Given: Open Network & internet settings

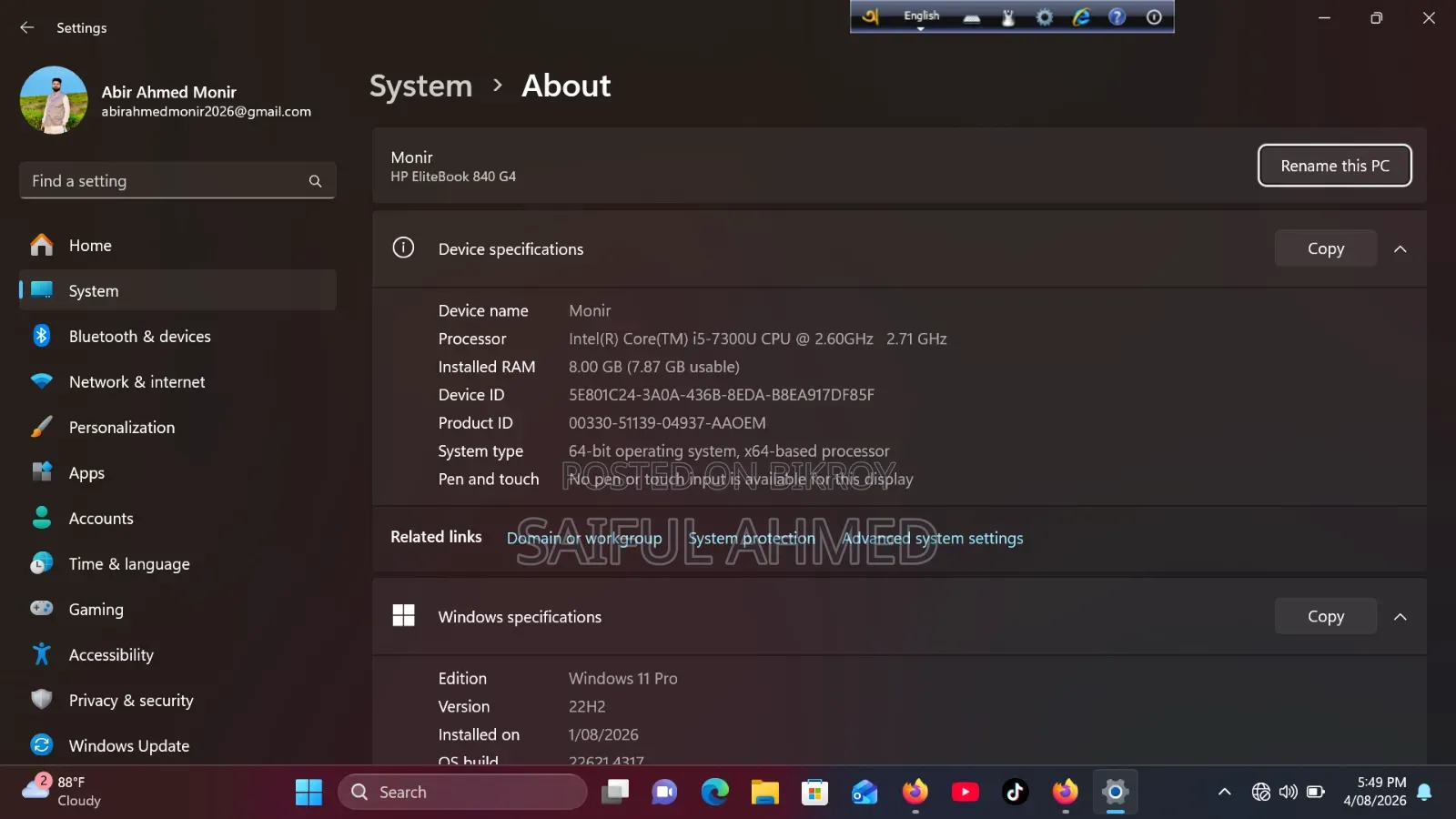Looking at the screenshot, I should coord(177,382).
